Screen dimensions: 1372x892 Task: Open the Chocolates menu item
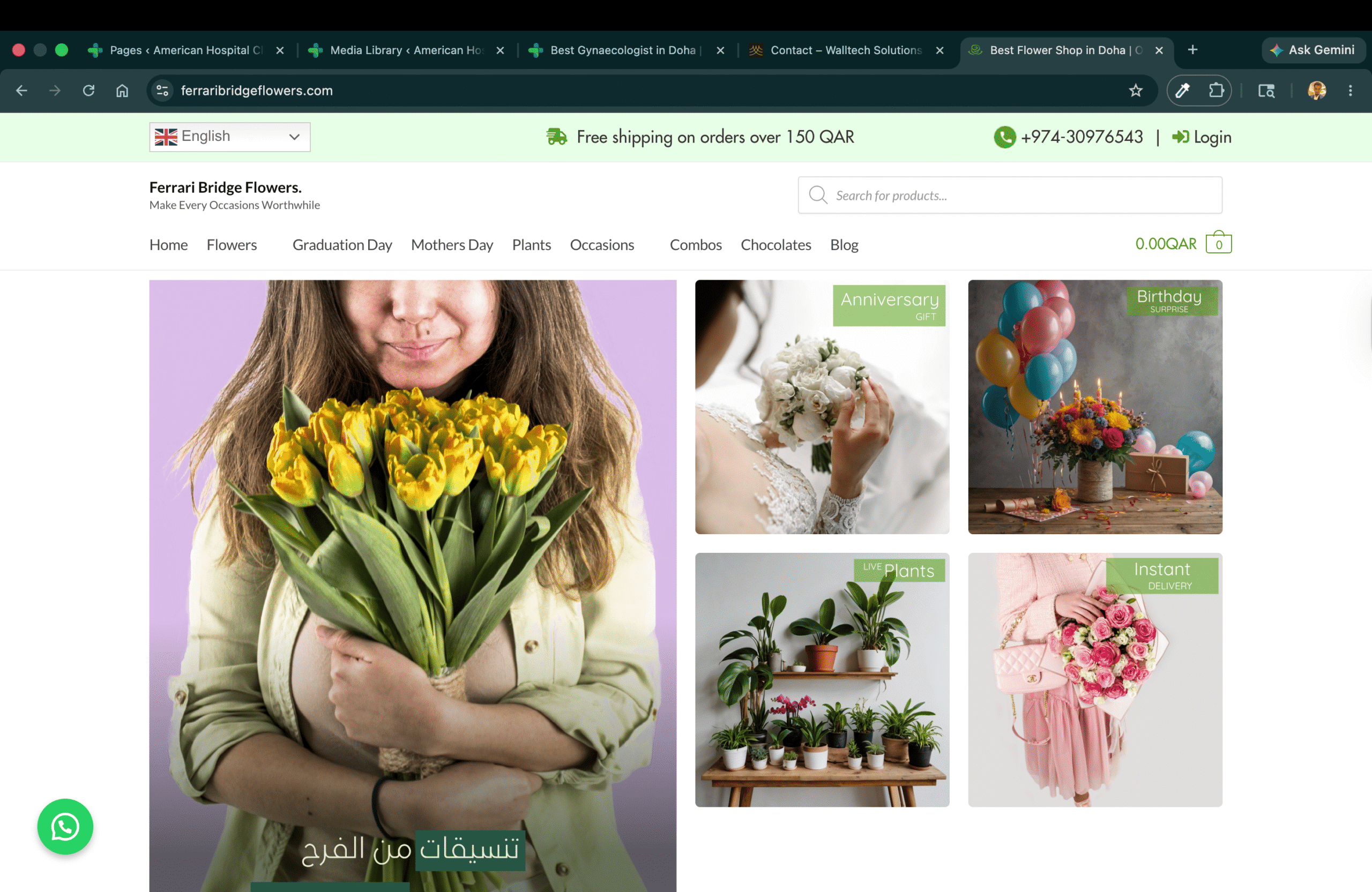point(776,245)
